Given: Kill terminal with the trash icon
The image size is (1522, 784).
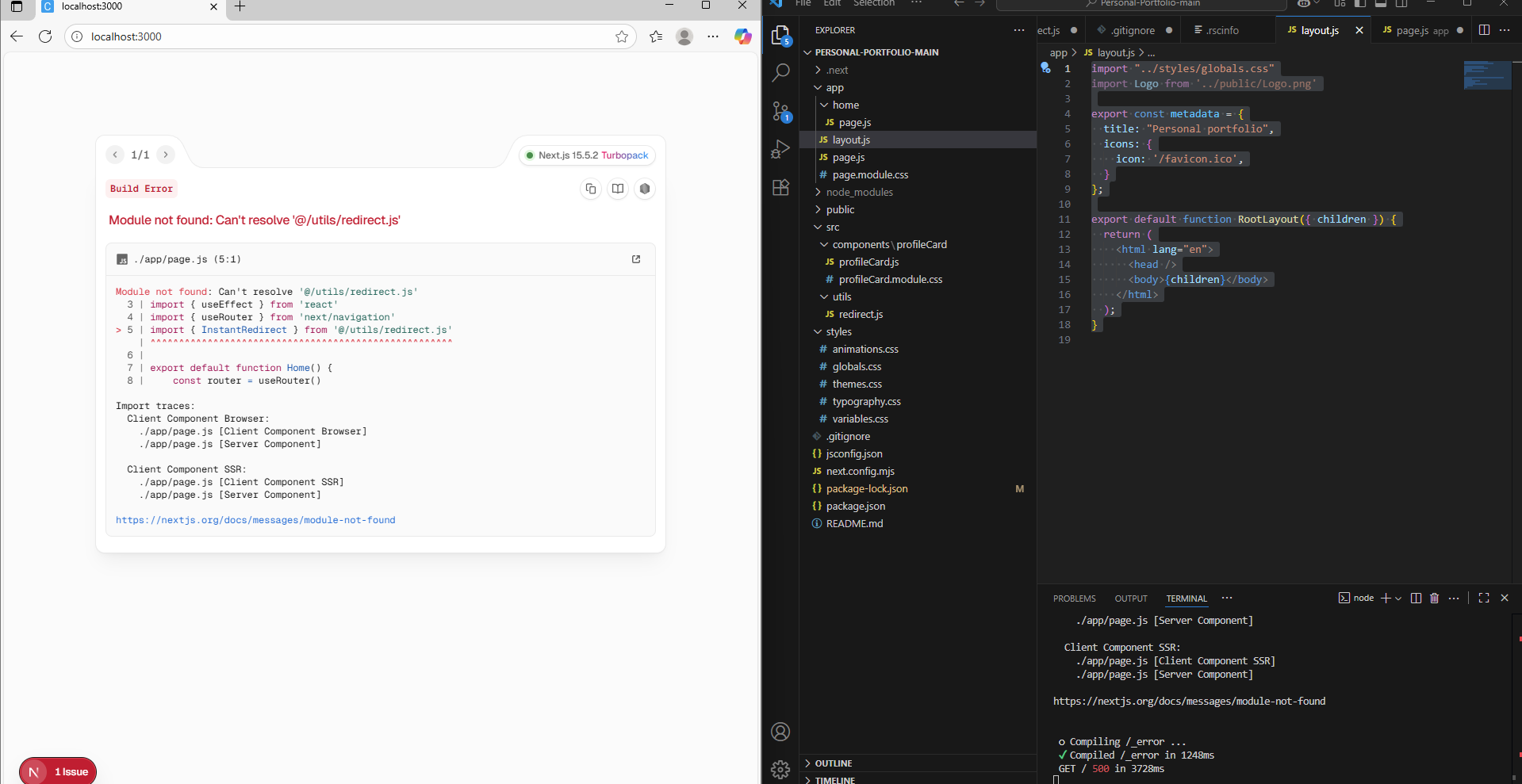Looking at the screenshot, I should coord(1434,599).
